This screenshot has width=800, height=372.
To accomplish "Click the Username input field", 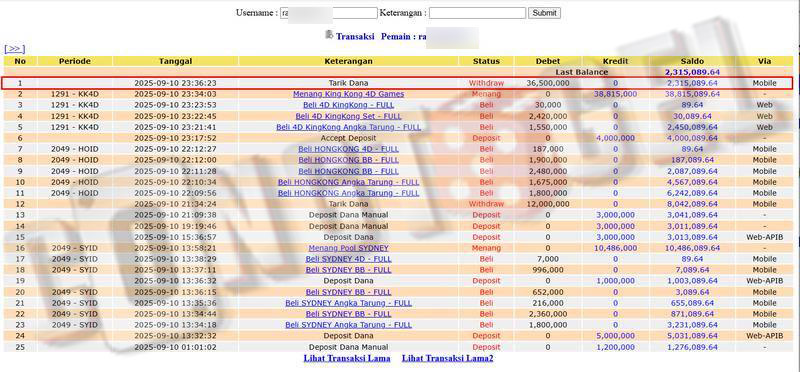I will pos(329,13).
